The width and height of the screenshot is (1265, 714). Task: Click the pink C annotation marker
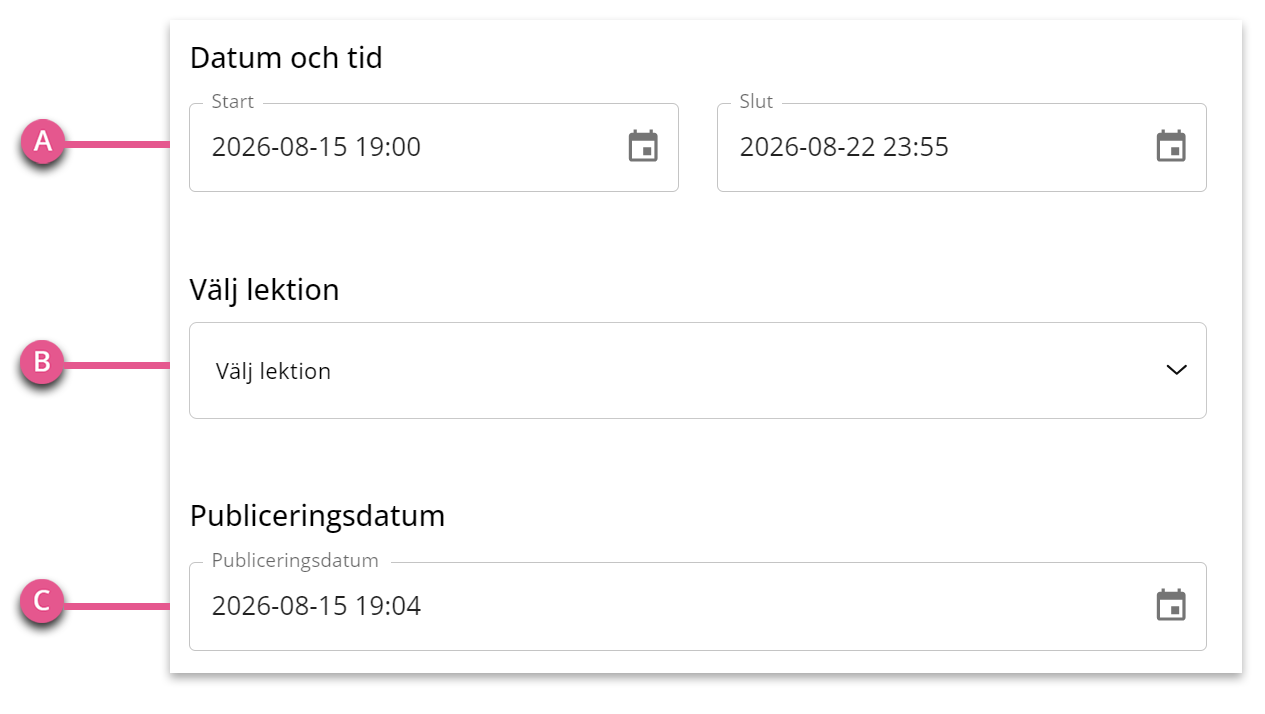point(43,602)
